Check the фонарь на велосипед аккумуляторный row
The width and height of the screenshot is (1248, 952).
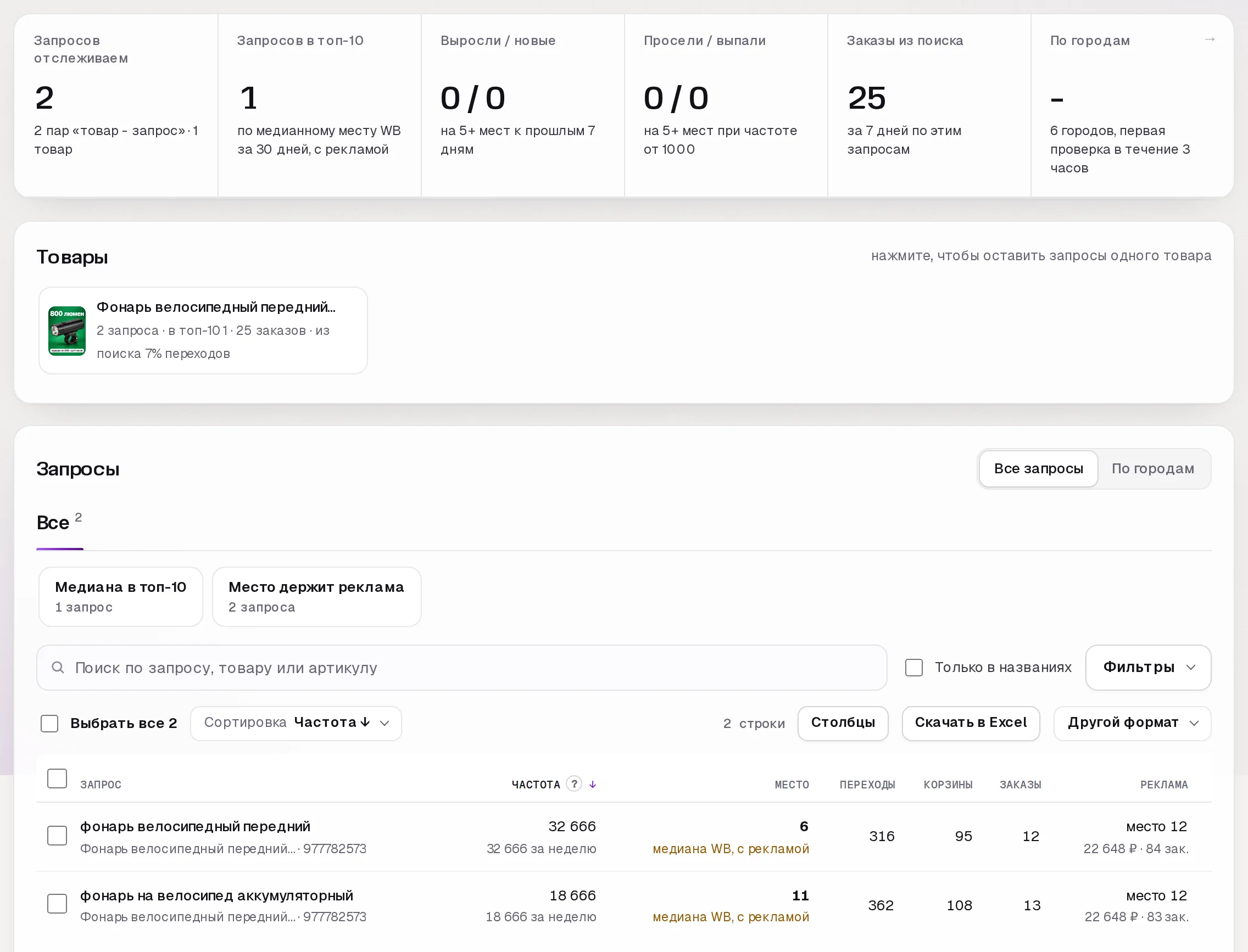57,904
